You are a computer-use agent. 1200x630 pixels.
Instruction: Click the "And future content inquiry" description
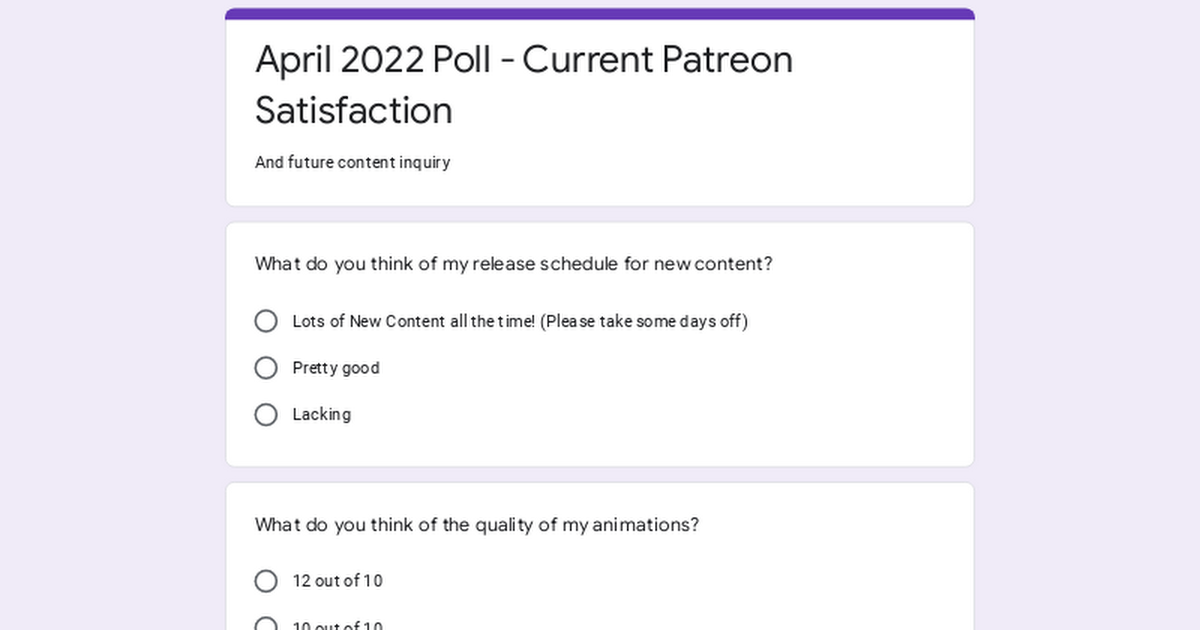353,162
